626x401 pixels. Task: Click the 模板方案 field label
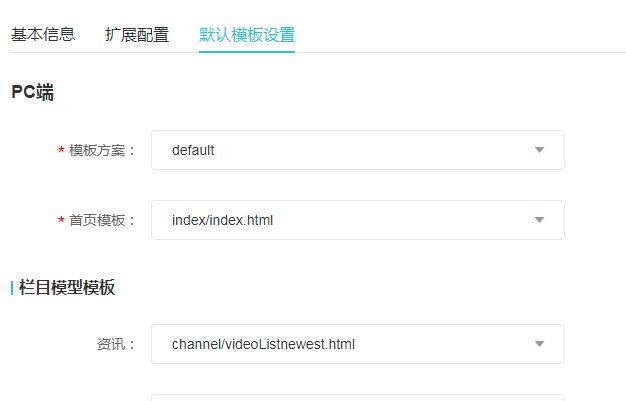coord(102,151)
